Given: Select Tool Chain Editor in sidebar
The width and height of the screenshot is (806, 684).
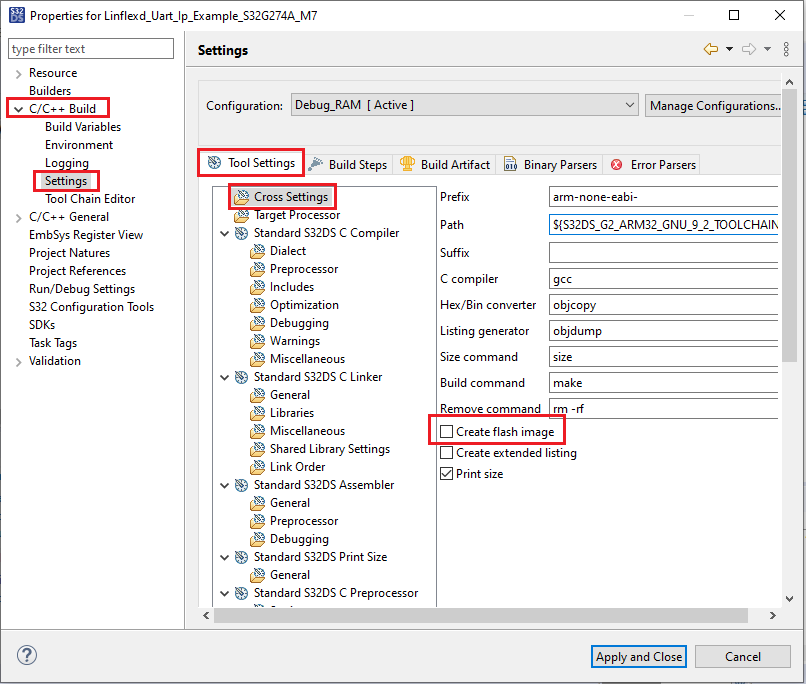Looking at the screenshot, I should coord(90,199).
